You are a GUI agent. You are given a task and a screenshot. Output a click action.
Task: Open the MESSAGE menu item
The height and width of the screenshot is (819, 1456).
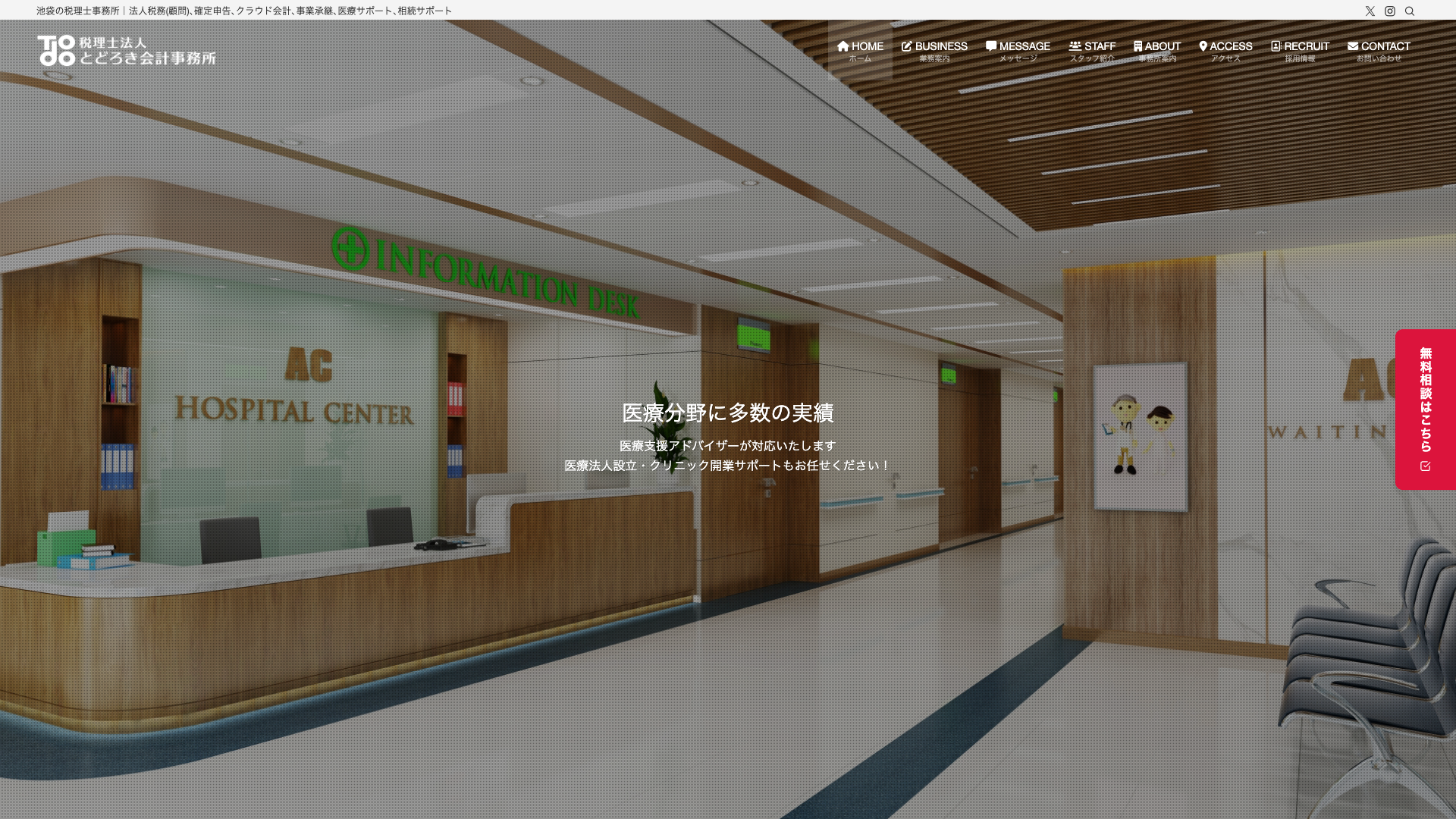[x=1018, y=51]
